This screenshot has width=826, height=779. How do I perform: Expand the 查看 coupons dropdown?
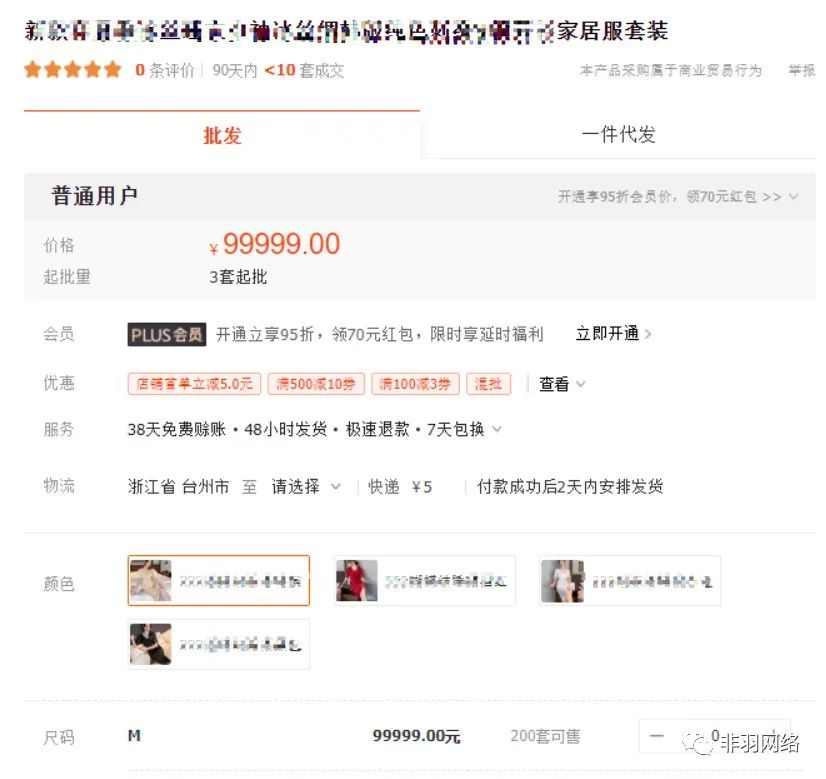[562, 384]
